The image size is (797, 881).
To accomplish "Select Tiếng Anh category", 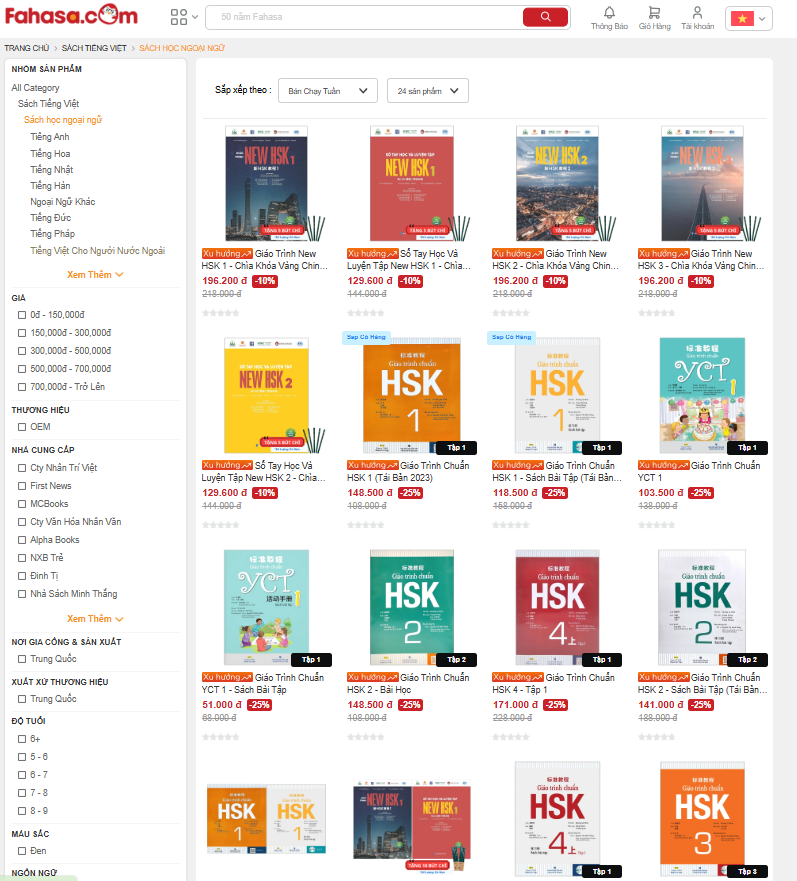I will (x=50, y=137).
